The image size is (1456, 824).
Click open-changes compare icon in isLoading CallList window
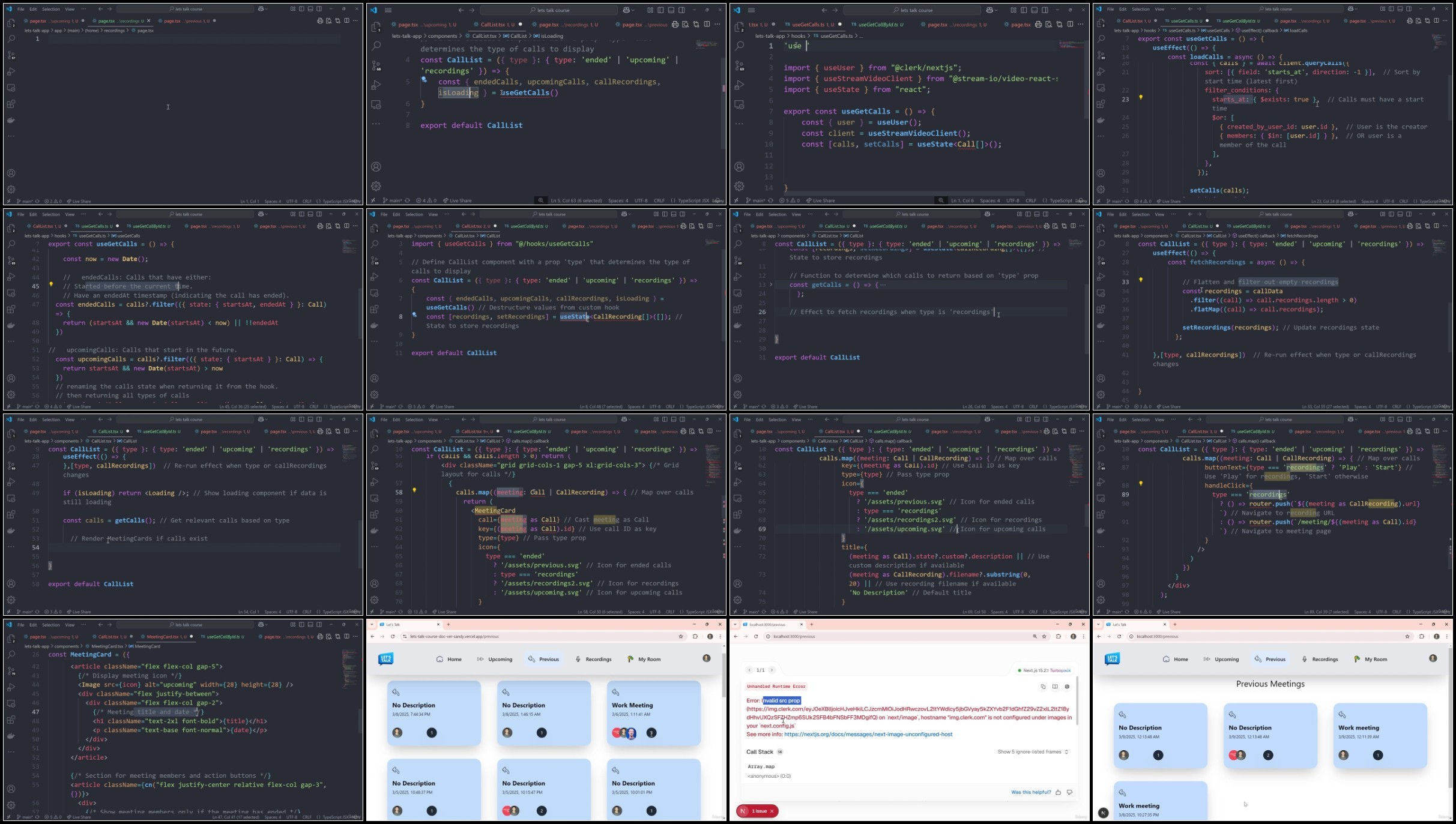tap(696, 25)
